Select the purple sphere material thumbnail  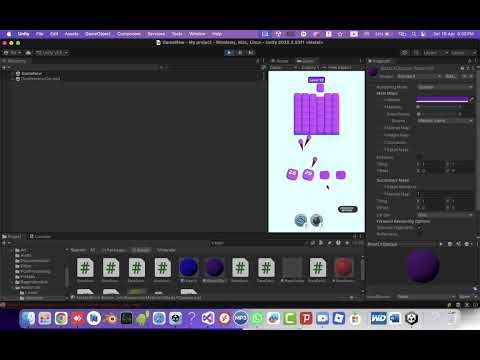[x=214, y=267]
